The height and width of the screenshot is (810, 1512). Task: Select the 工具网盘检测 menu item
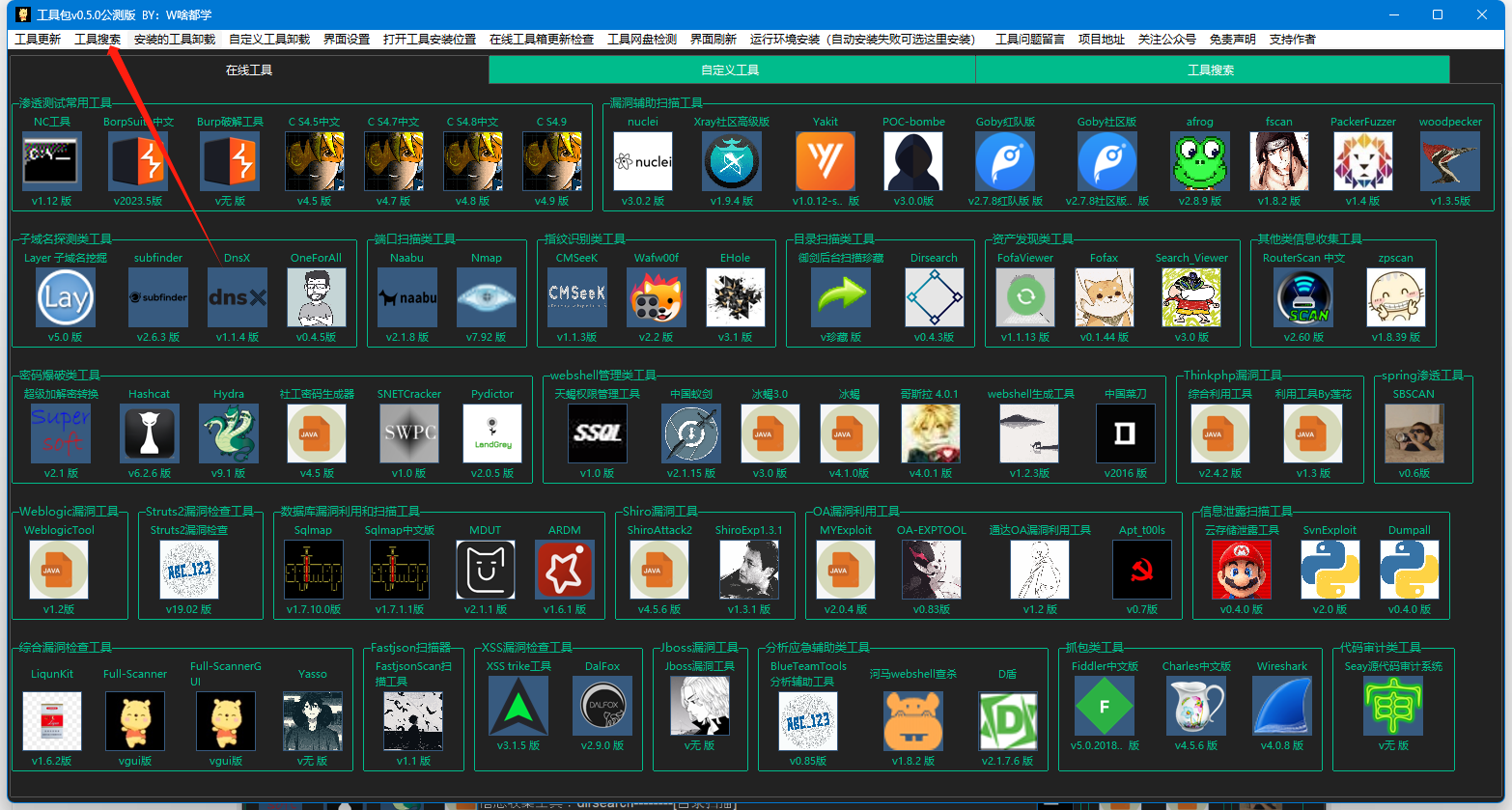coord(642,40)
